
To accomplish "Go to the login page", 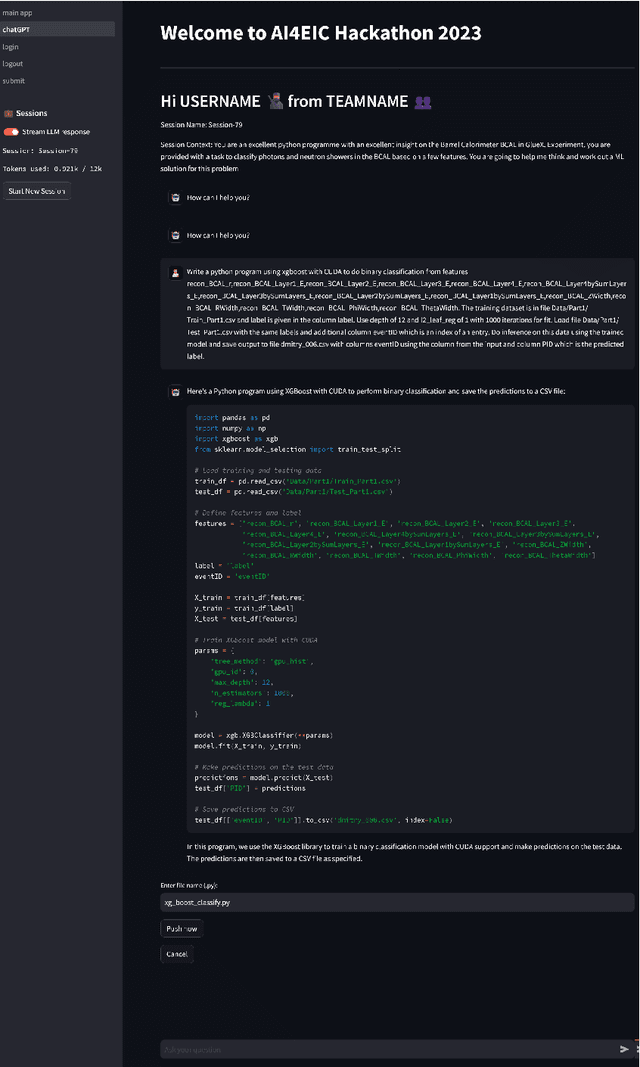I will 11,47.
